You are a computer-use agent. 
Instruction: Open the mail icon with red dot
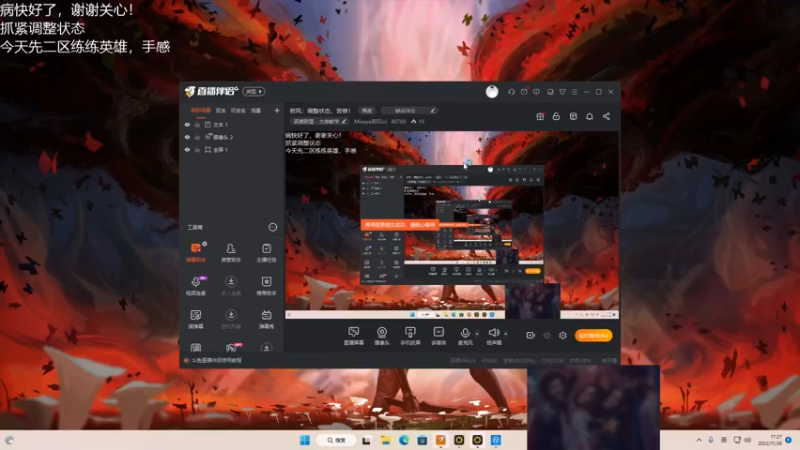(524, 92)
